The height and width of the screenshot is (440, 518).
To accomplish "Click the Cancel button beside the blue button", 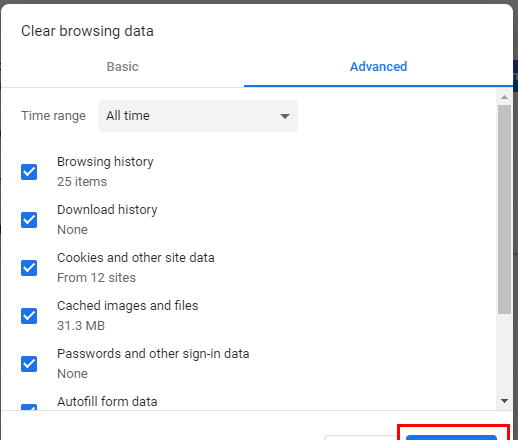I will pos(360,437).
